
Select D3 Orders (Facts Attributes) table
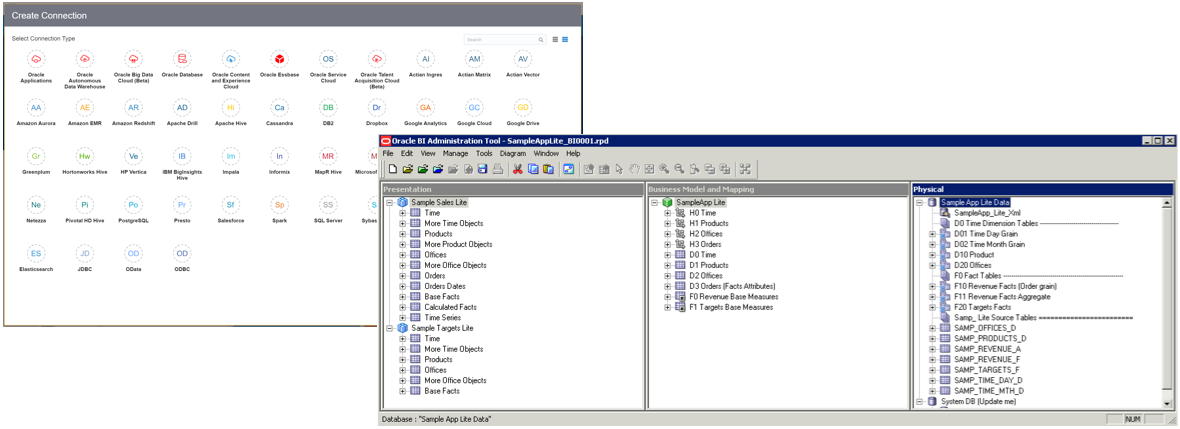(x=732, y=286)
